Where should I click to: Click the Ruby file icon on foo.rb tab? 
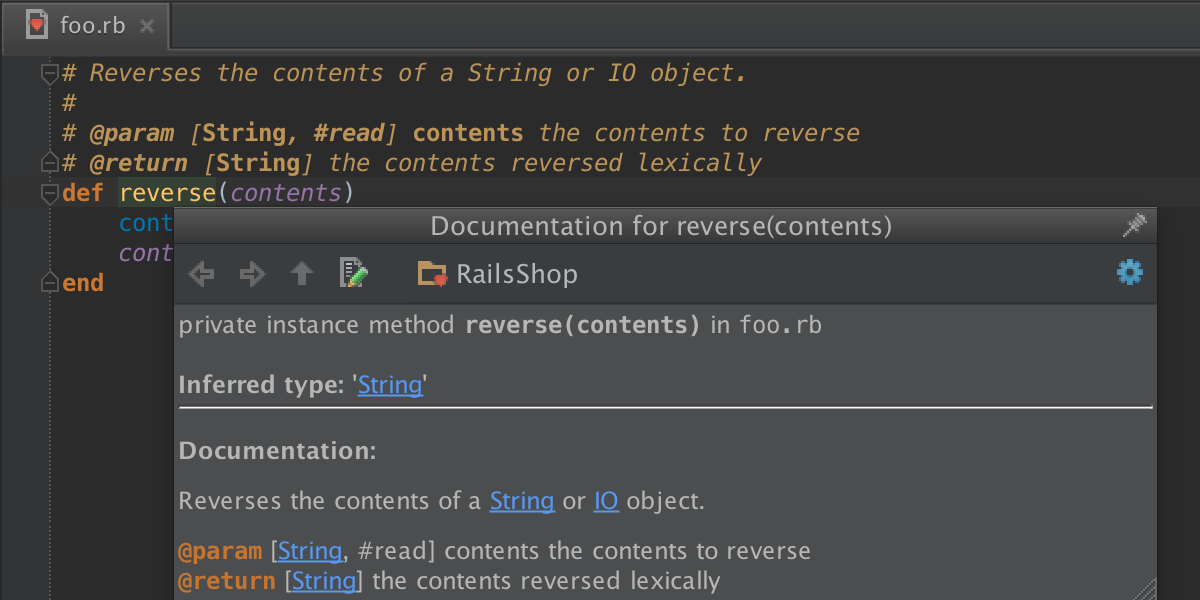37,25
